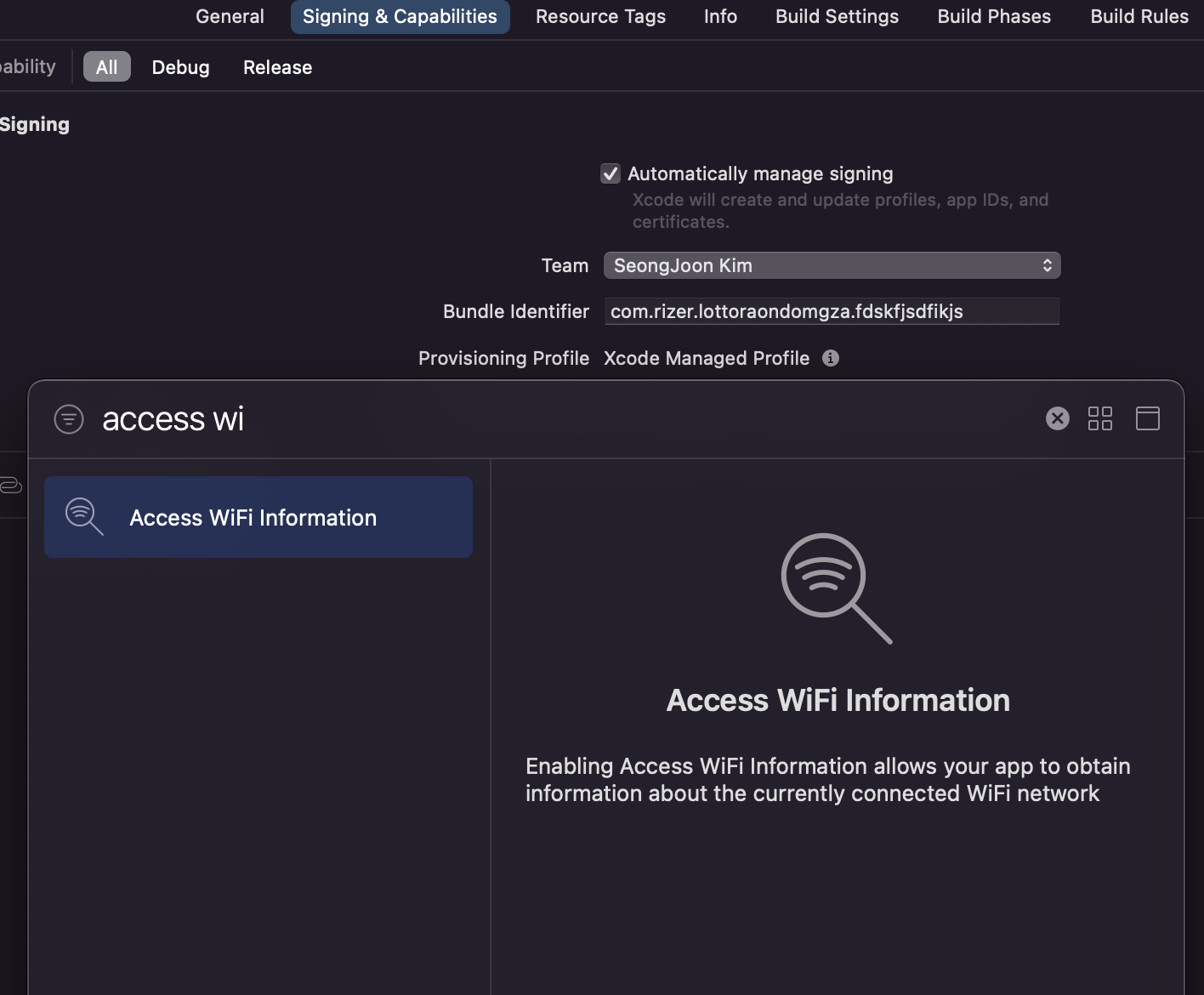Switch capability library to grid view
1204x995 pixels.
click(1100, 418)
